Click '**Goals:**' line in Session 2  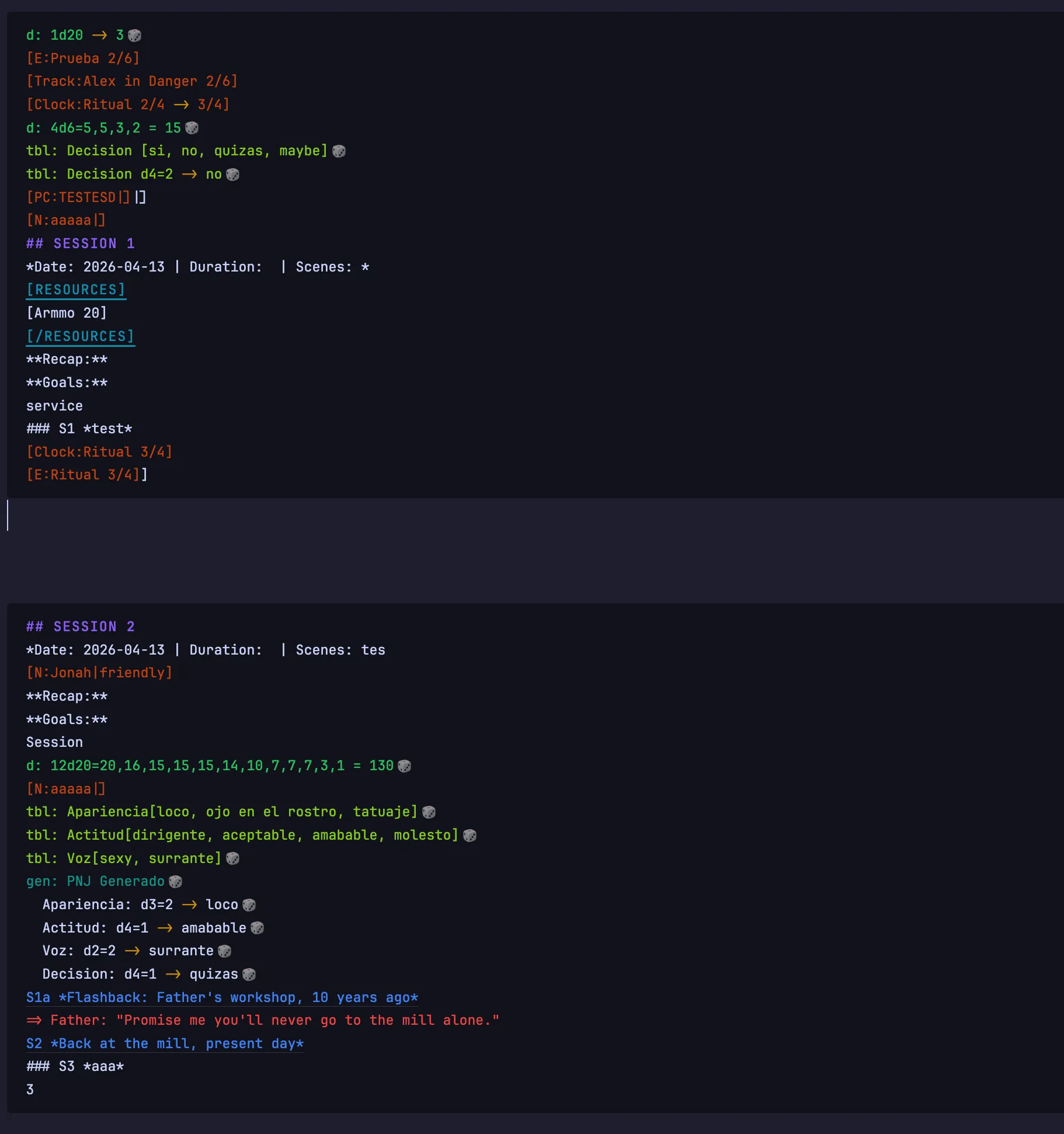click(67, 719)
